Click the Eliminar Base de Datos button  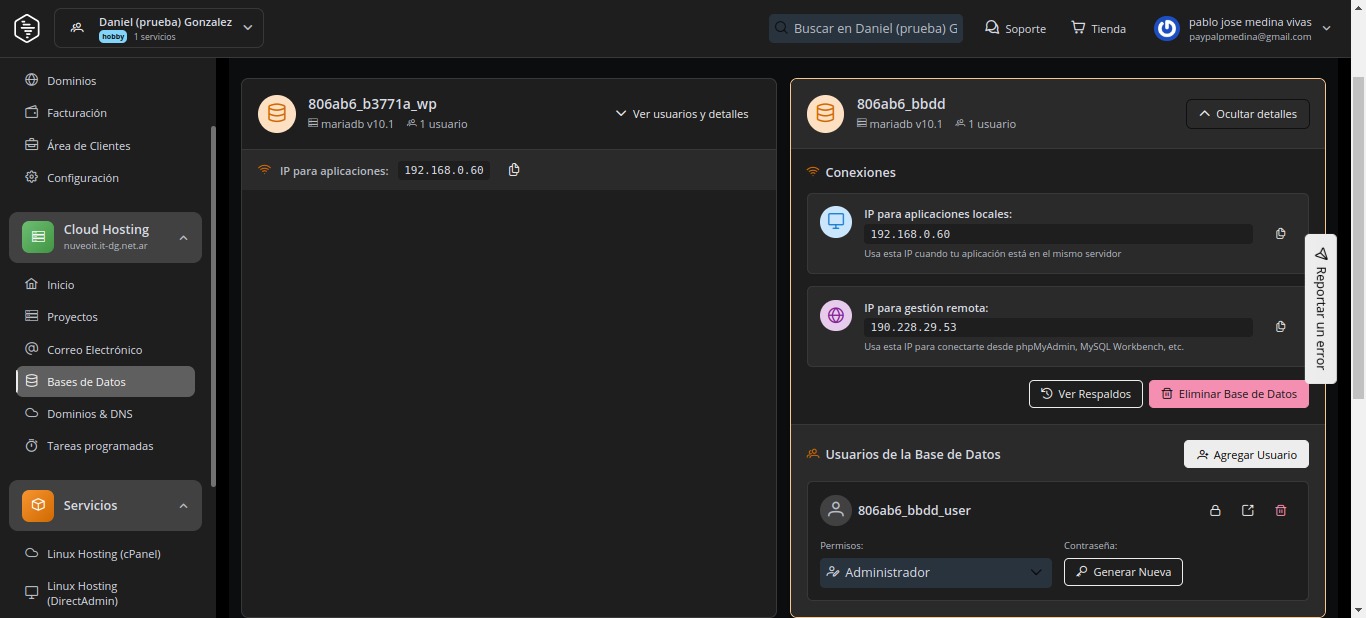tap(1228, 394)
